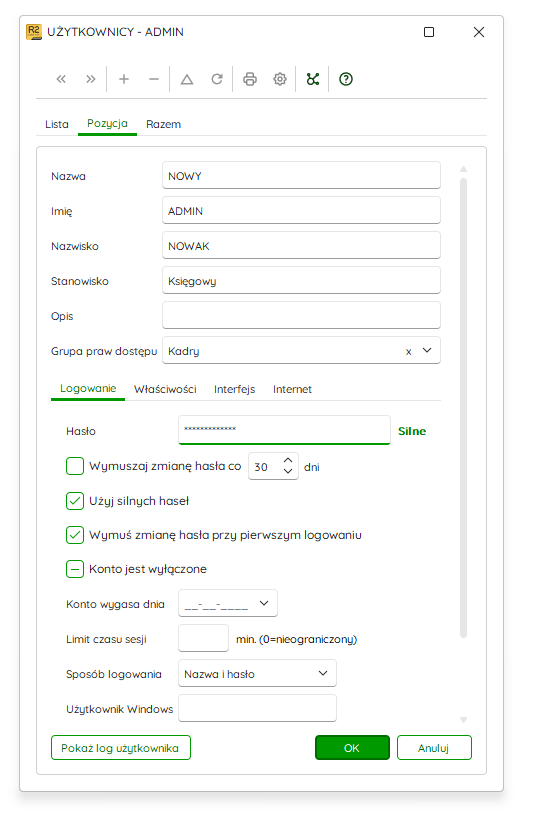Switch to the Lista tab
This screenshot has width=540, height=824.
[57, 125]
